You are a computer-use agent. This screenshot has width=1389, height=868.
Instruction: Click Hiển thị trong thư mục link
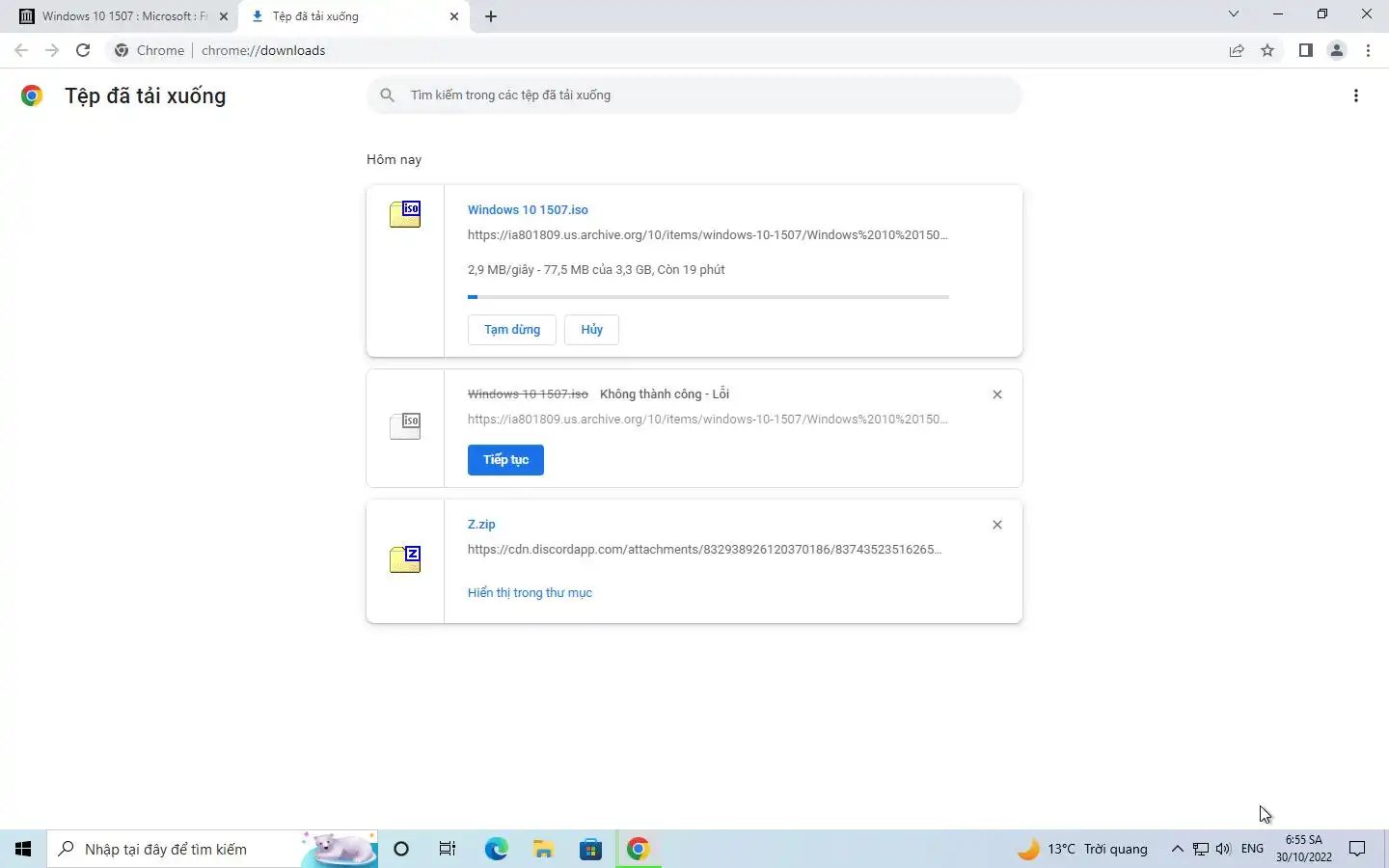530,592
